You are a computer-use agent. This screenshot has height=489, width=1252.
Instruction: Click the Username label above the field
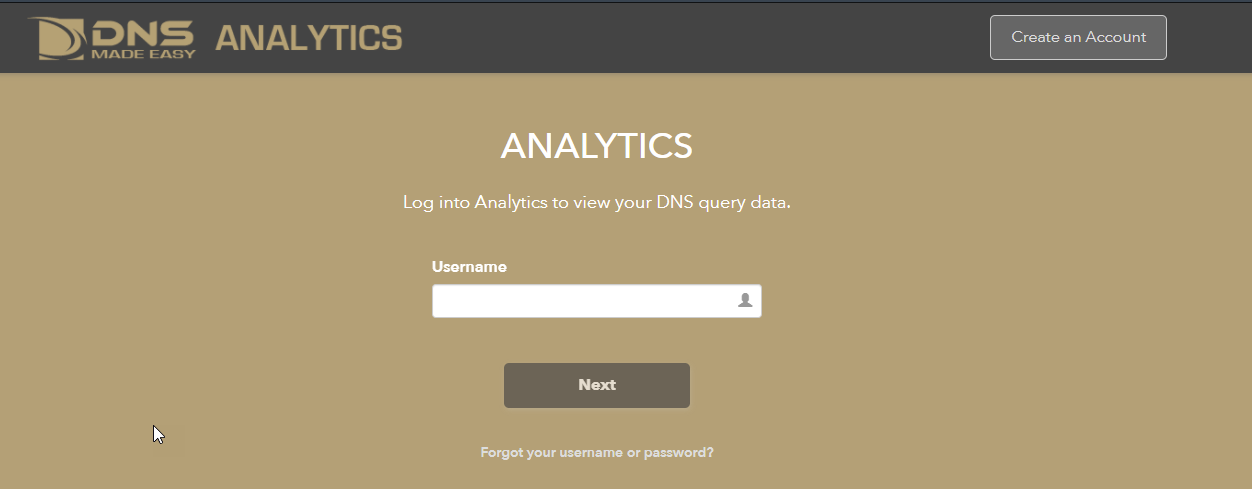(469, 267)
